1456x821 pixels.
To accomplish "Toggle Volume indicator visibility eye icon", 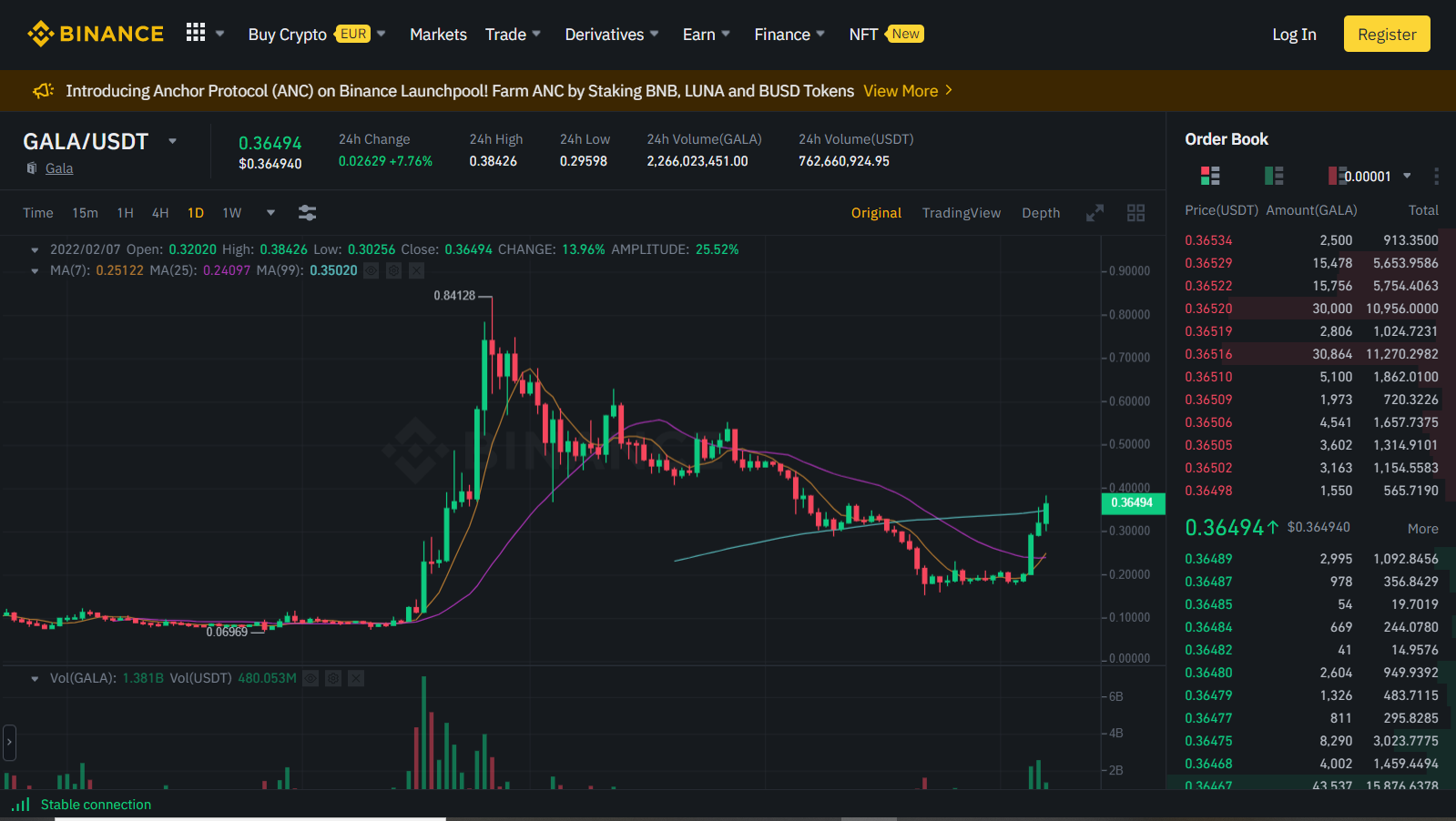I will click(311, 678).
